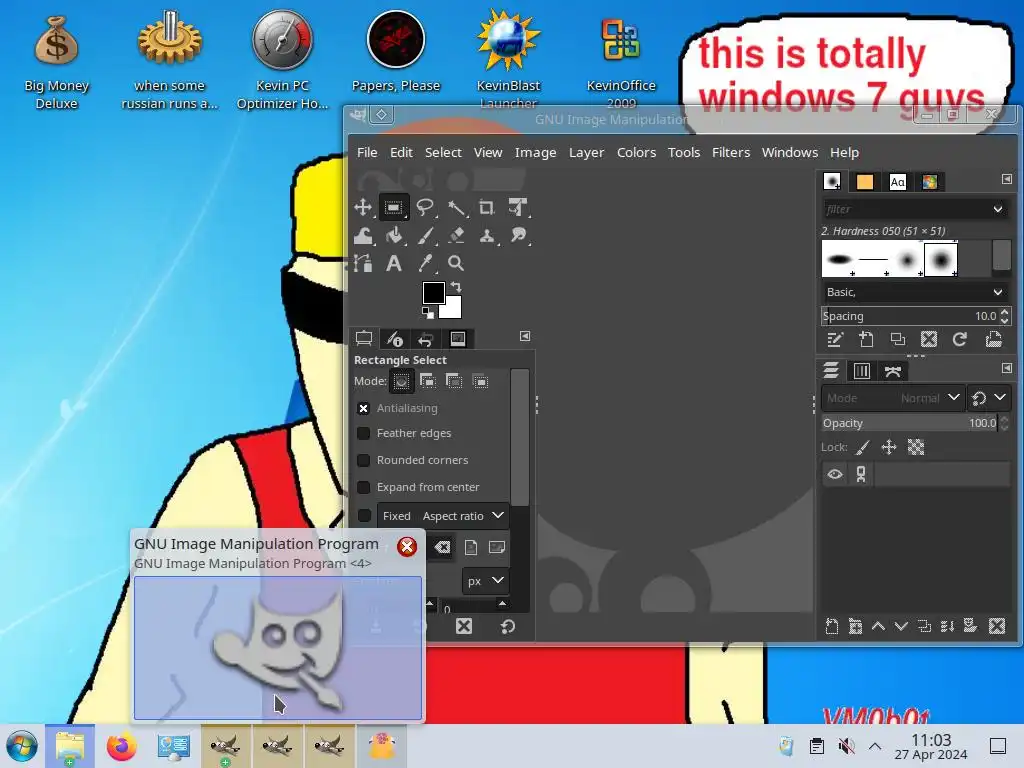Open the px unit dropdown
The image size is (1024, 768).
[x=485, y=581]
